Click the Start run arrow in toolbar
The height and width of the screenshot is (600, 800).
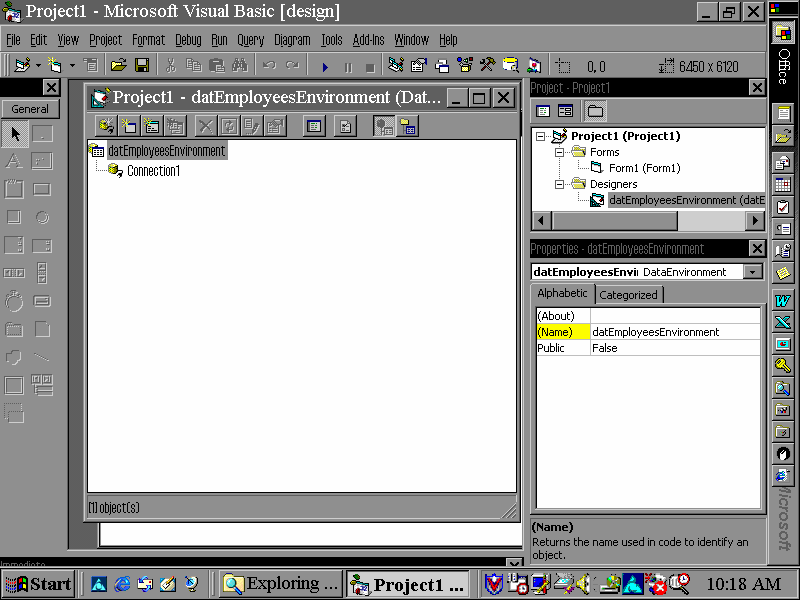point(325,67)
